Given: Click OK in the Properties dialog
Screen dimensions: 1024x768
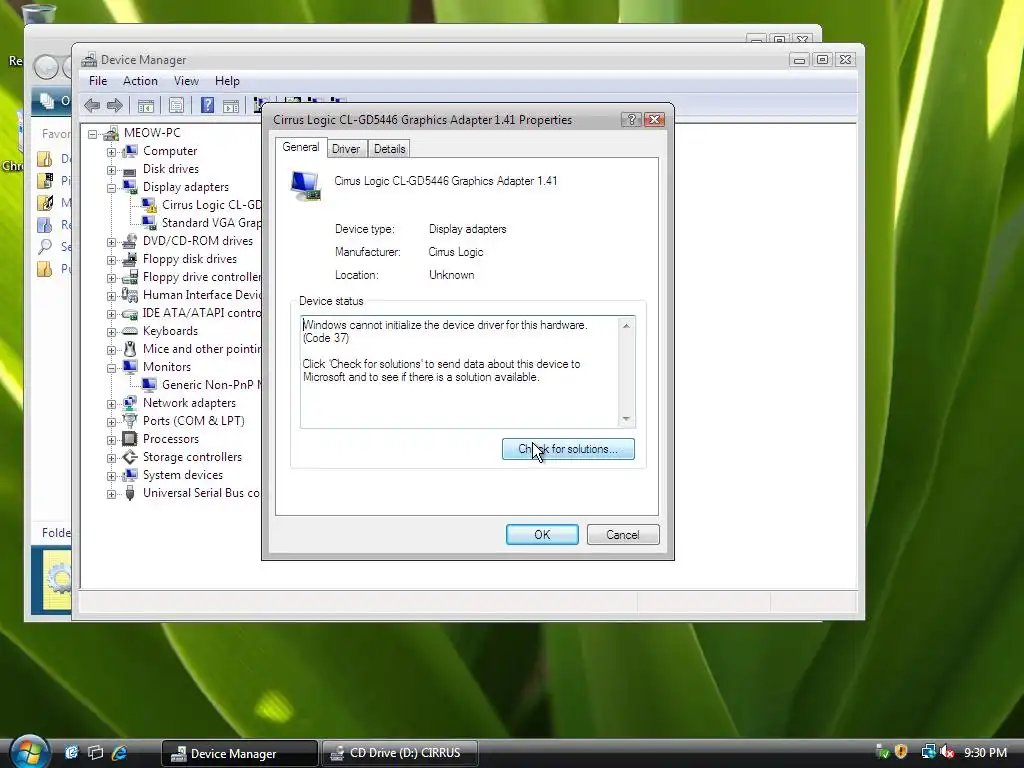Looking at the screenshot, I should pyautogui.click(x=542, y=535).
